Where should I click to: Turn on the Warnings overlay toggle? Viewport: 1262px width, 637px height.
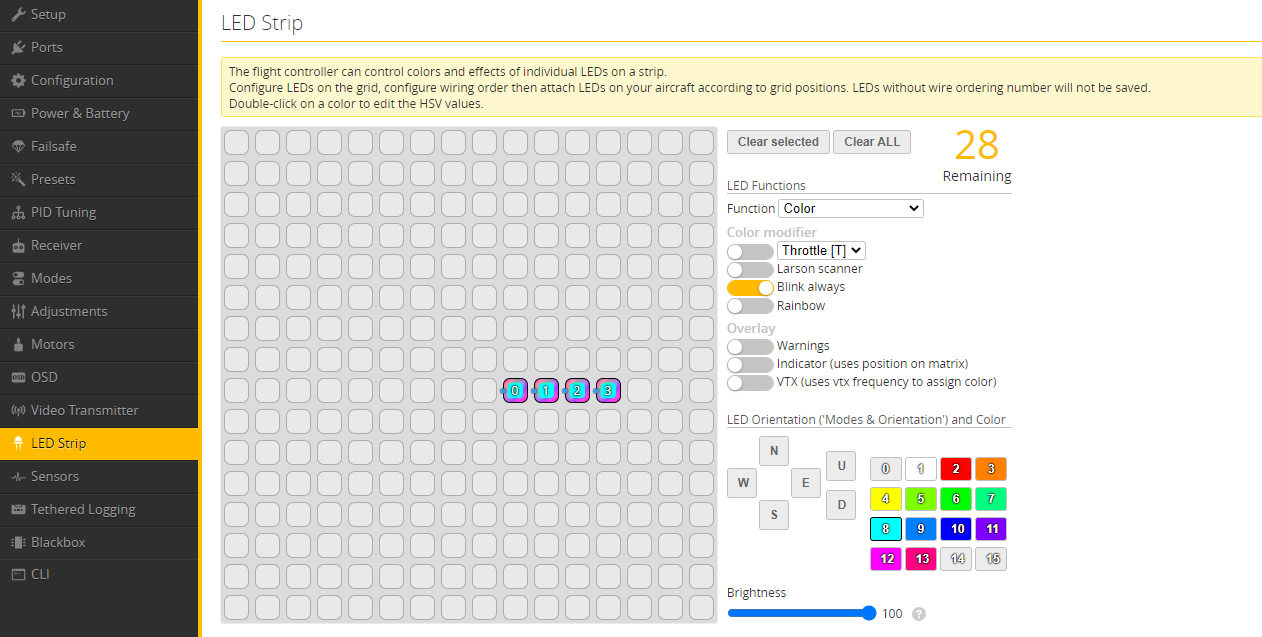click(x=749, y=346)
